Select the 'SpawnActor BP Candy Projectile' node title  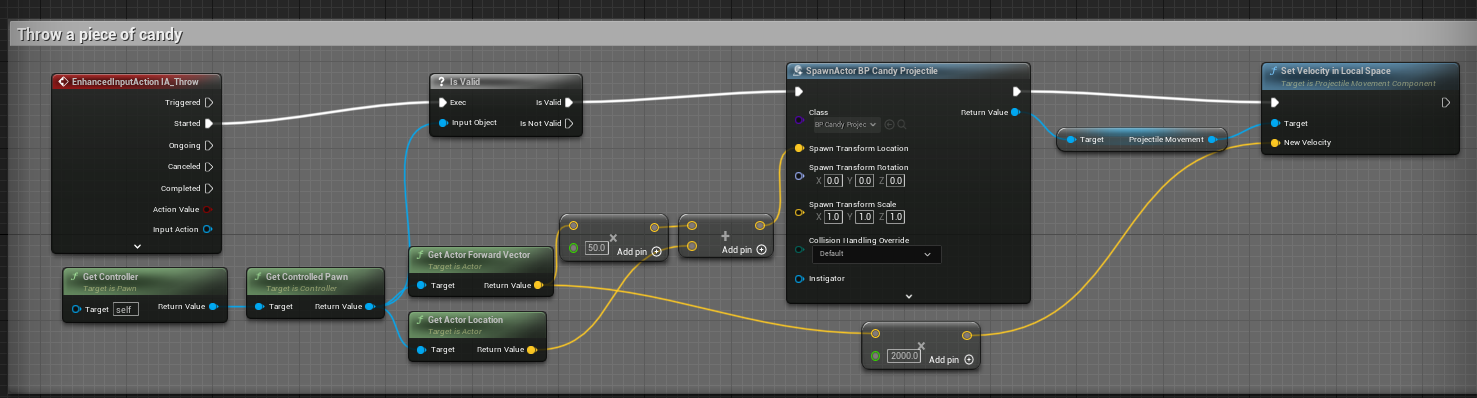point(873,71)
